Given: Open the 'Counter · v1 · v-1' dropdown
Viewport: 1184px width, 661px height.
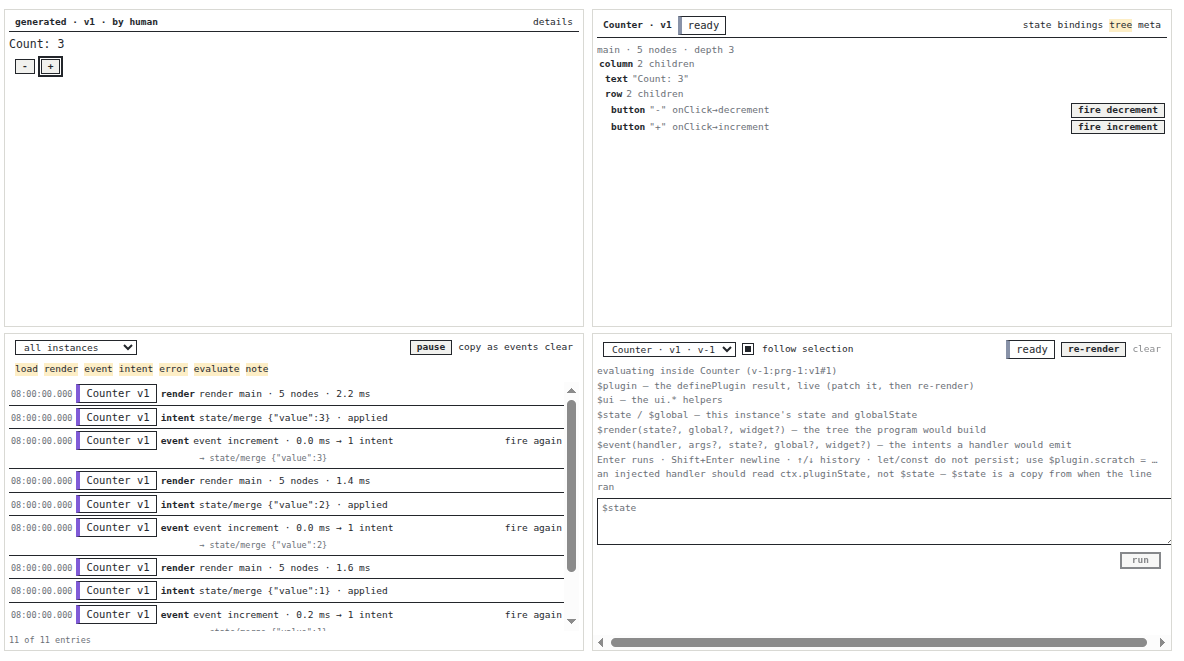Looking at the screenshot, I should click(669, 349).
